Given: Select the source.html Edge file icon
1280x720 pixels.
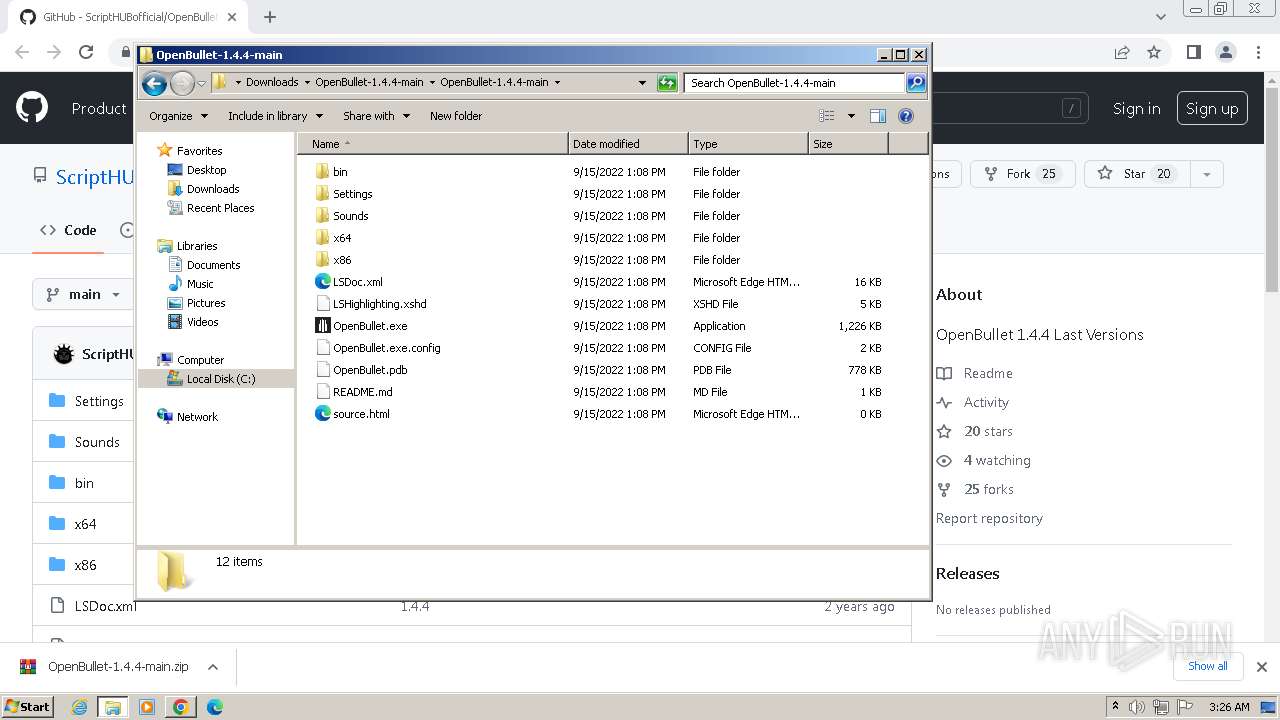Looking at the screenshot, I should click(322, 414).
